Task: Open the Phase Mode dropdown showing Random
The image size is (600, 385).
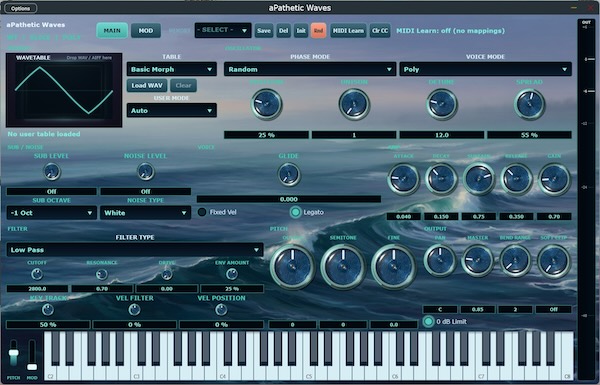Action: tap(310, 69)
